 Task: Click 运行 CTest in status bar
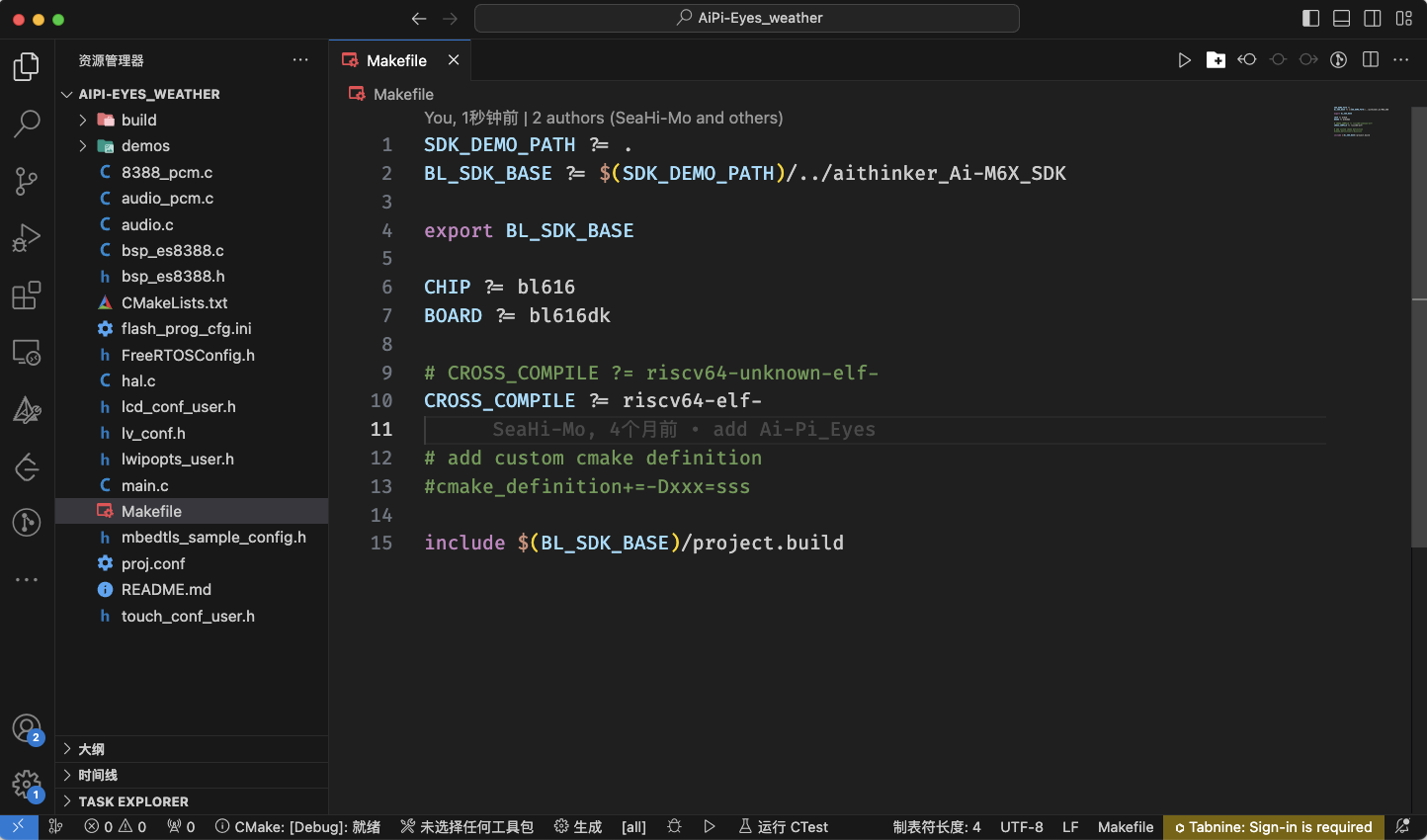(x=784, y=827)
